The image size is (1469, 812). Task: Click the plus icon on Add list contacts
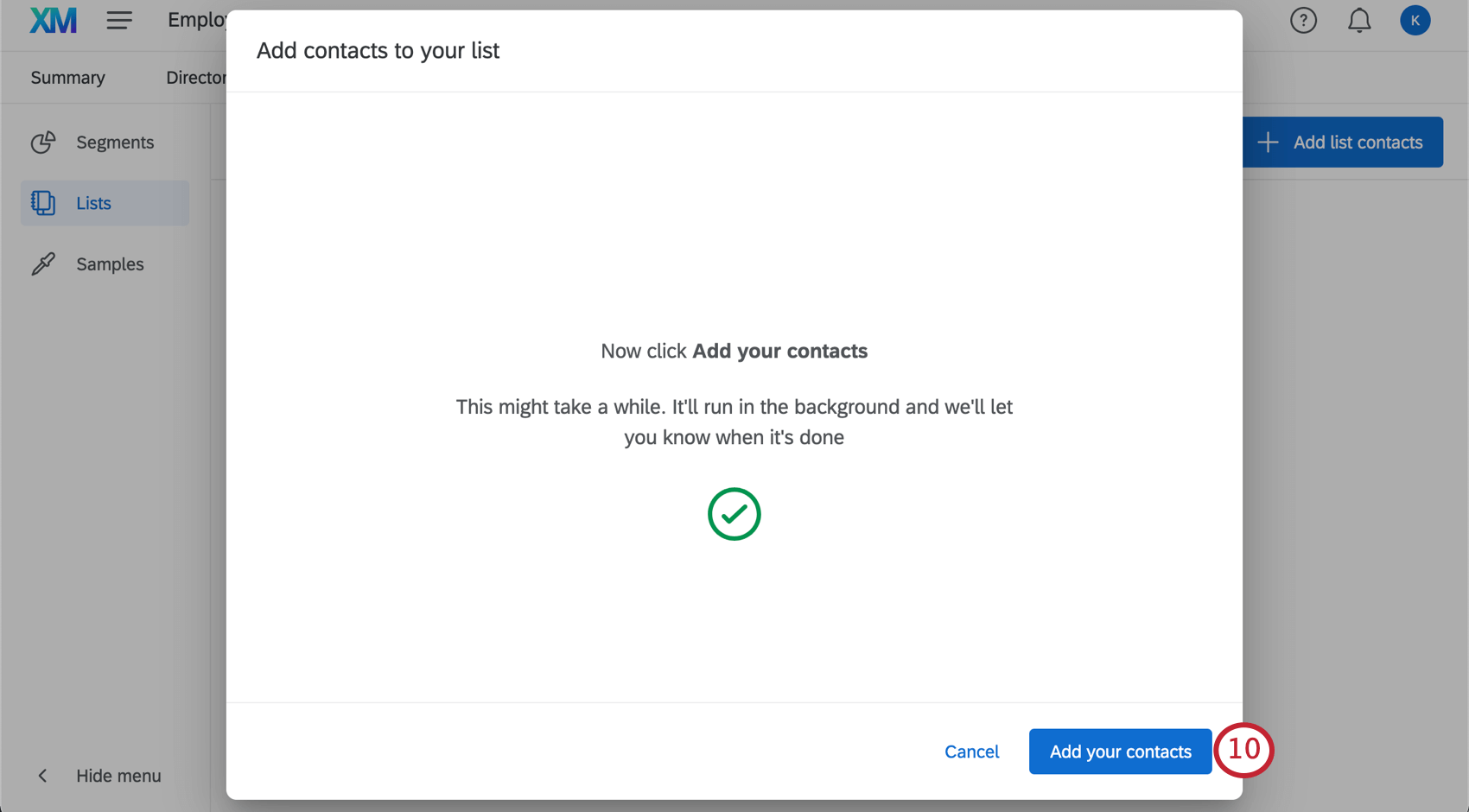click(x=1268, y=142)
